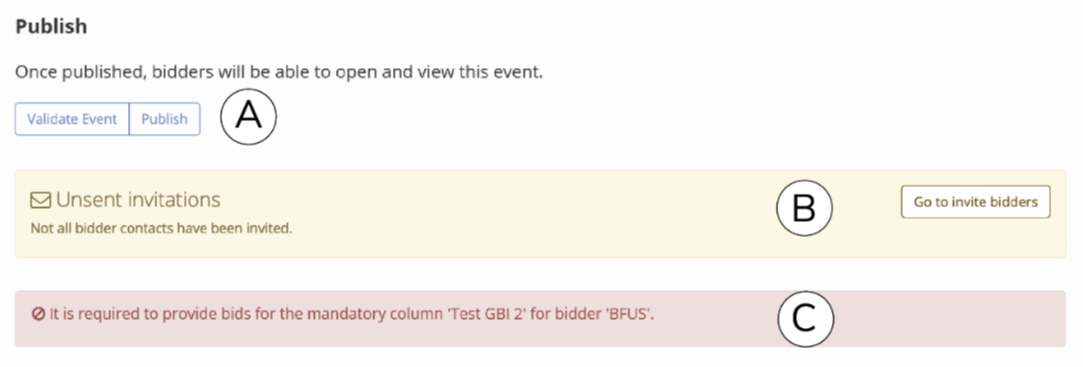Click the red prohibited icon in error message
The height and width of the screenshot is (367, 1083).
pyautogui.click(x=37, y=314)
